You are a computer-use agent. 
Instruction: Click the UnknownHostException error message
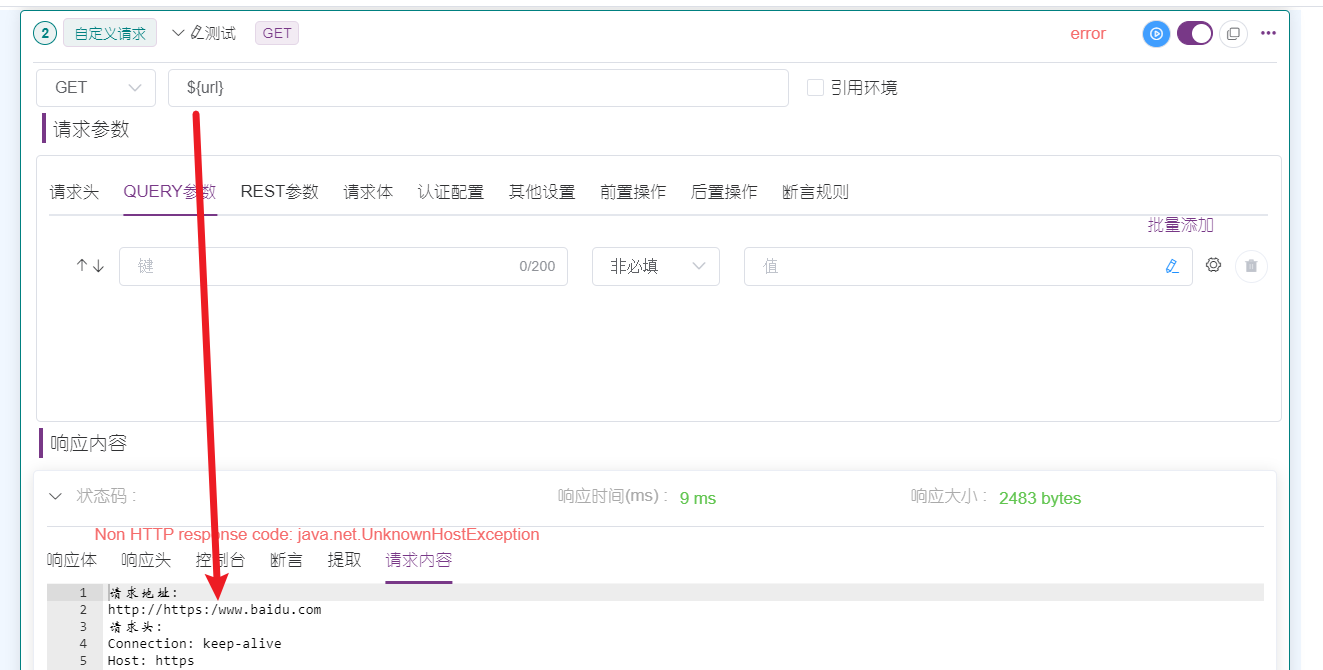(317, 534)
